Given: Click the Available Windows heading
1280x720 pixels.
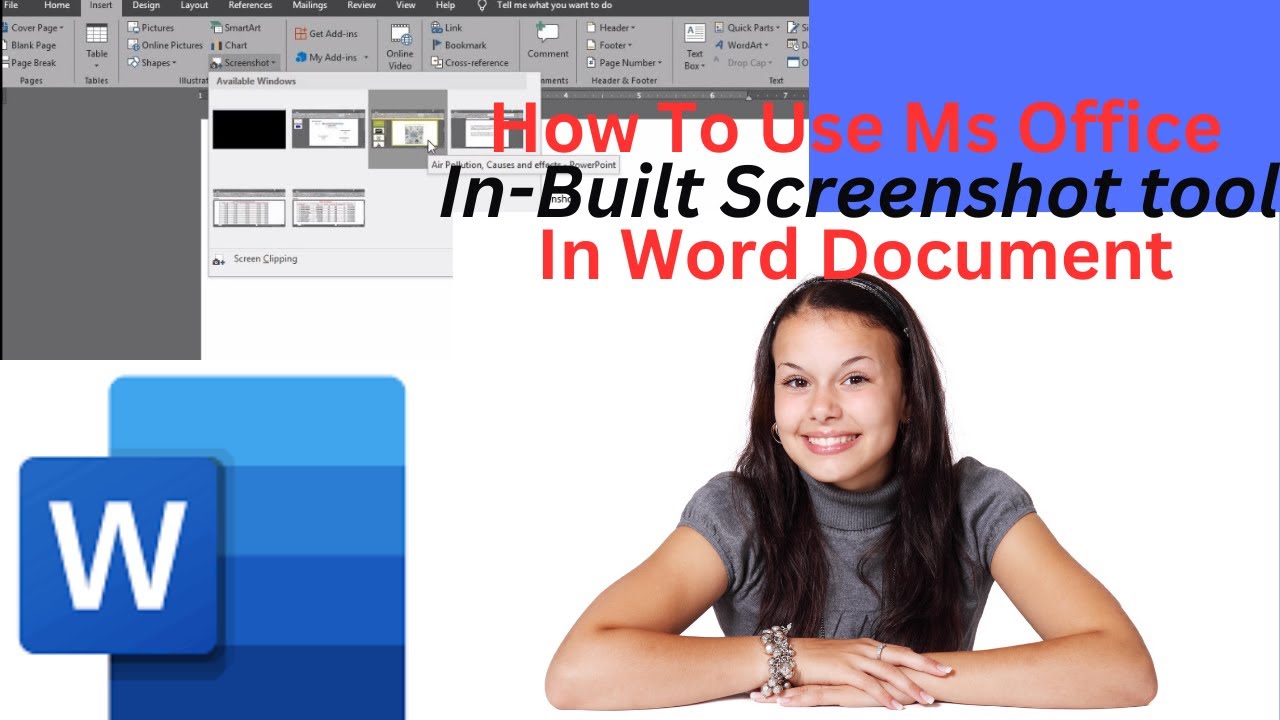Looking at the screenshot, I should click(x=256, y=81).
